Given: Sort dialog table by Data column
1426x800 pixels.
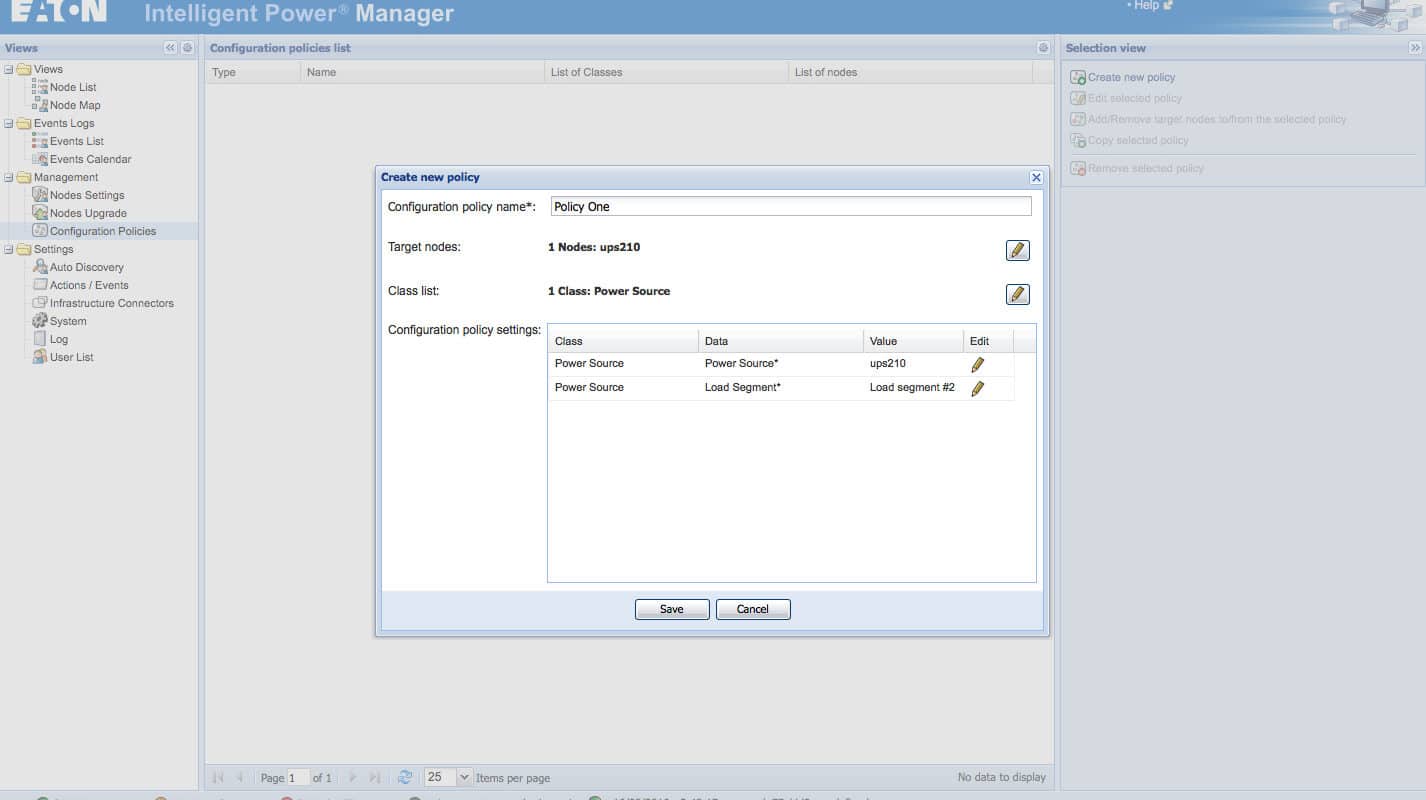Looking at the screenshot, I should pyautogui.click(x=781, y=341).
